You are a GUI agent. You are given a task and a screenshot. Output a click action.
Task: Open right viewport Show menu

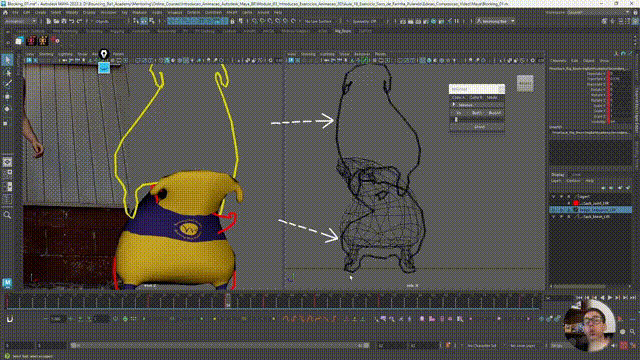pos(345,54)
